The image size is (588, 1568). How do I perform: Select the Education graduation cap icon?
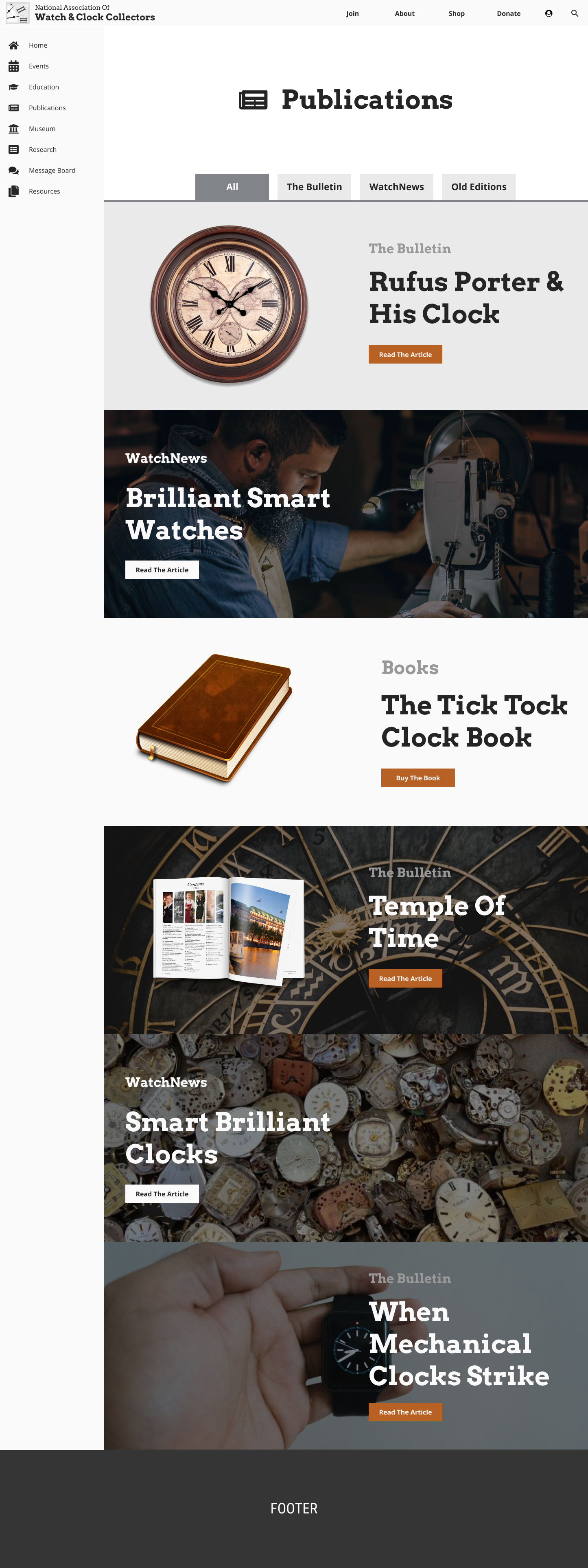[x=13, y=87]
